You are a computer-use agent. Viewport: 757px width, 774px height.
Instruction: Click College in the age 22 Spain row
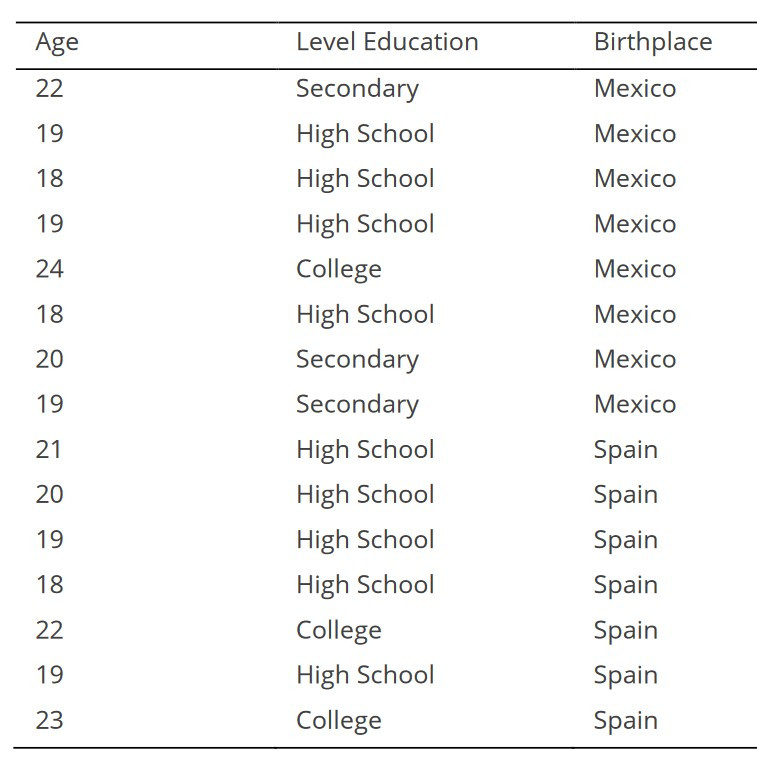click(x=338, y=630)
